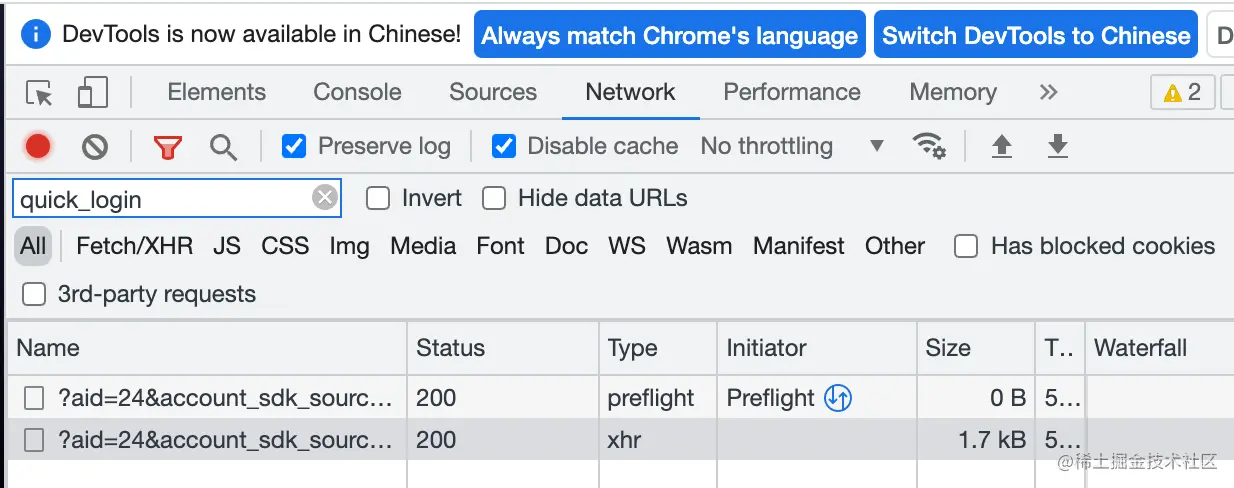
Task: Filter requests by Fetch/XHR type
Action: pyautogui.click(x=135, y=246)
